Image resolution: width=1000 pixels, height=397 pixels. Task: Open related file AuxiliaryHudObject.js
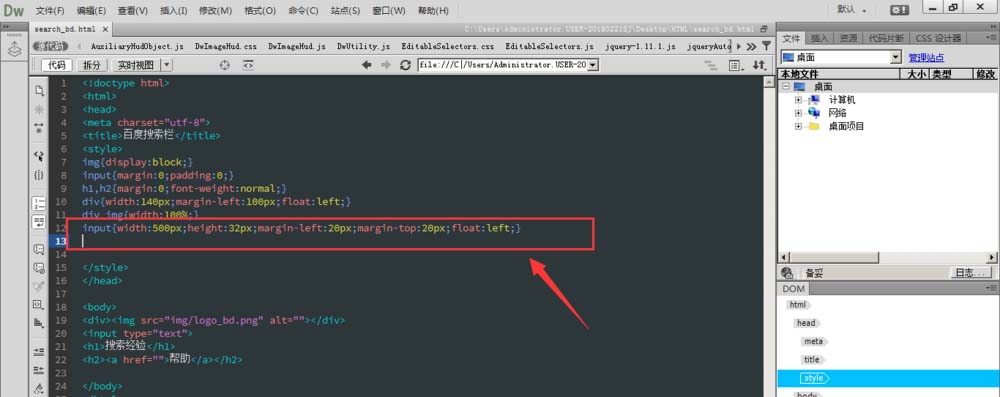137,47
